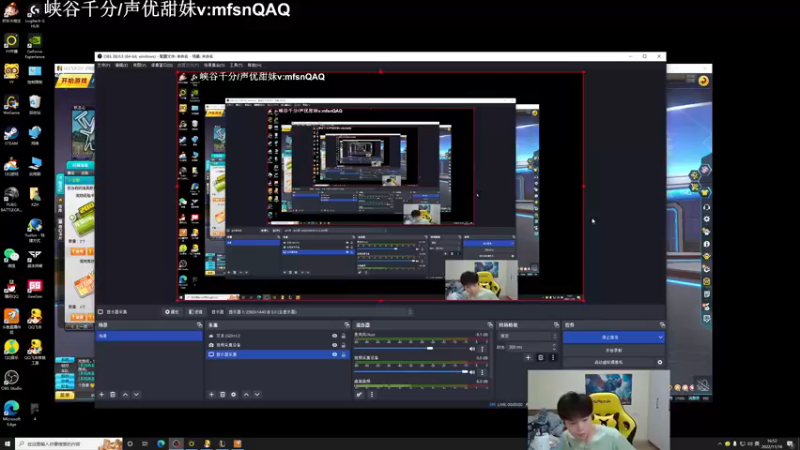Click the Windows Start button
This screenshot has width=800, height=450.
(7, 444)
